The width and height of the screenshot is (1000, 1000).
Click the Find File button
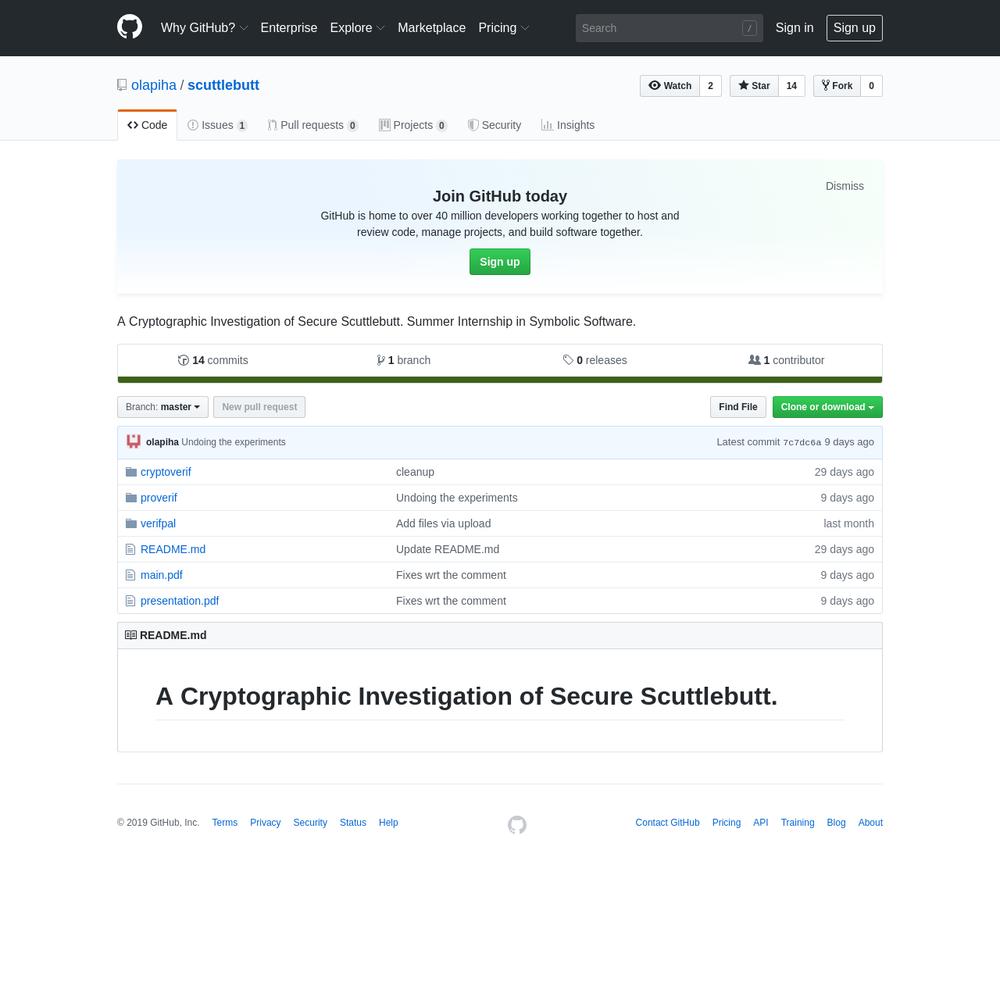[738, 407]
